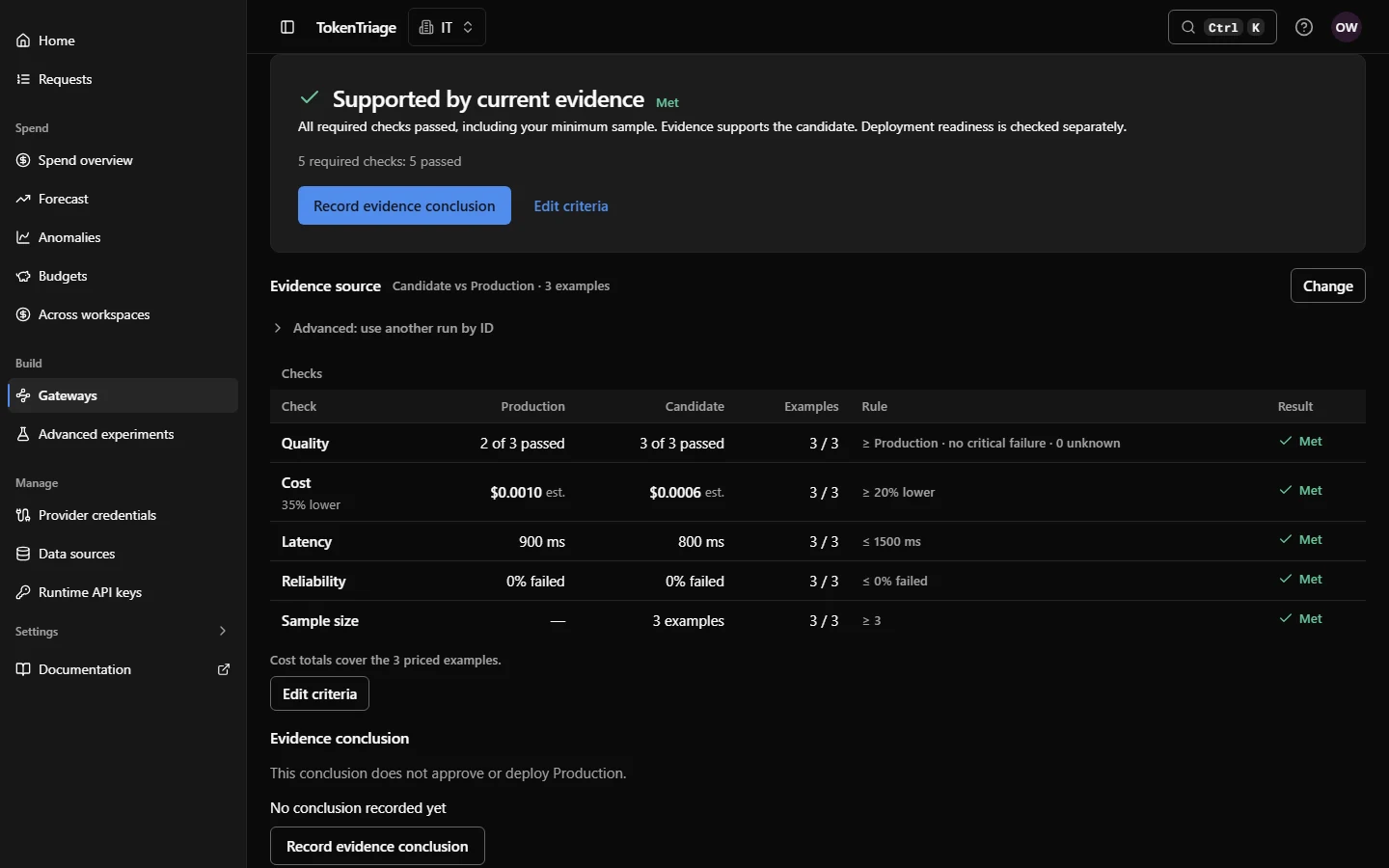Click the Met result in Reliability row

1301,580
